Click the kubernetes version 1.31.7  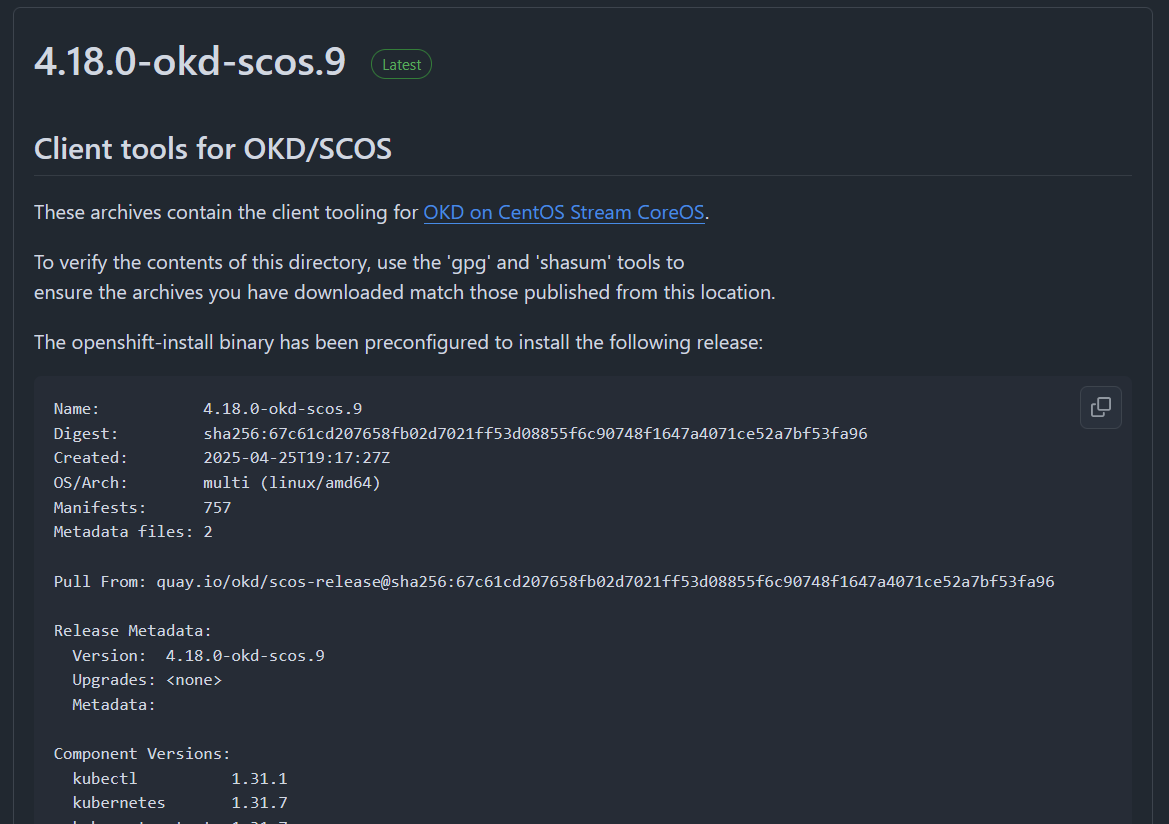[259, 802]
